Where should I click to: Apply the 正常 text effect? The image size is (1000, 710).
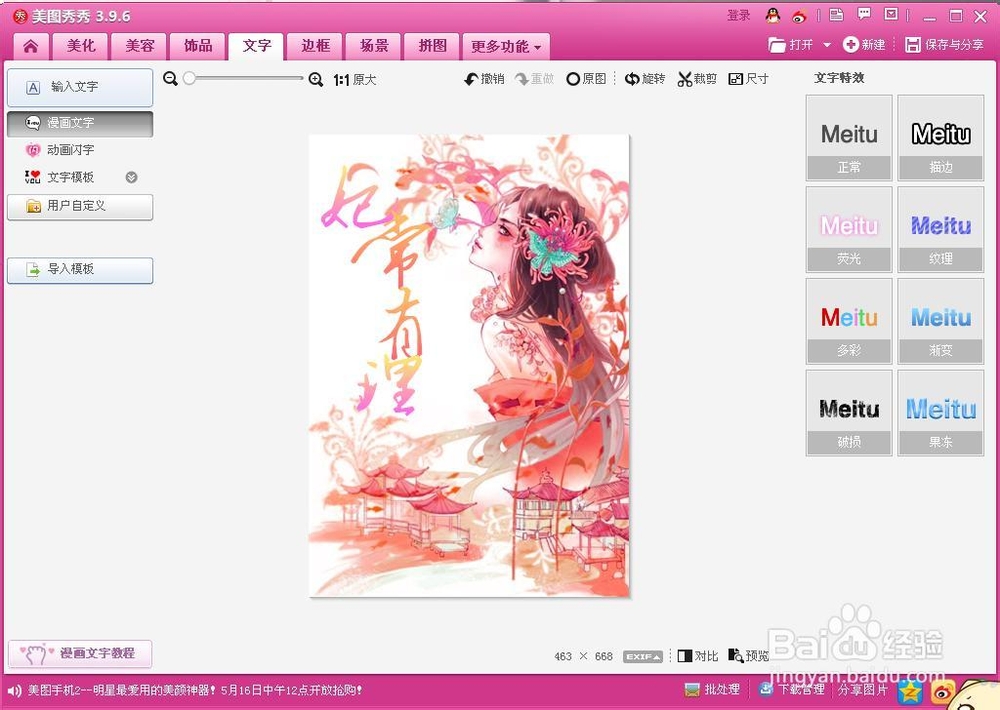(849, 138)
